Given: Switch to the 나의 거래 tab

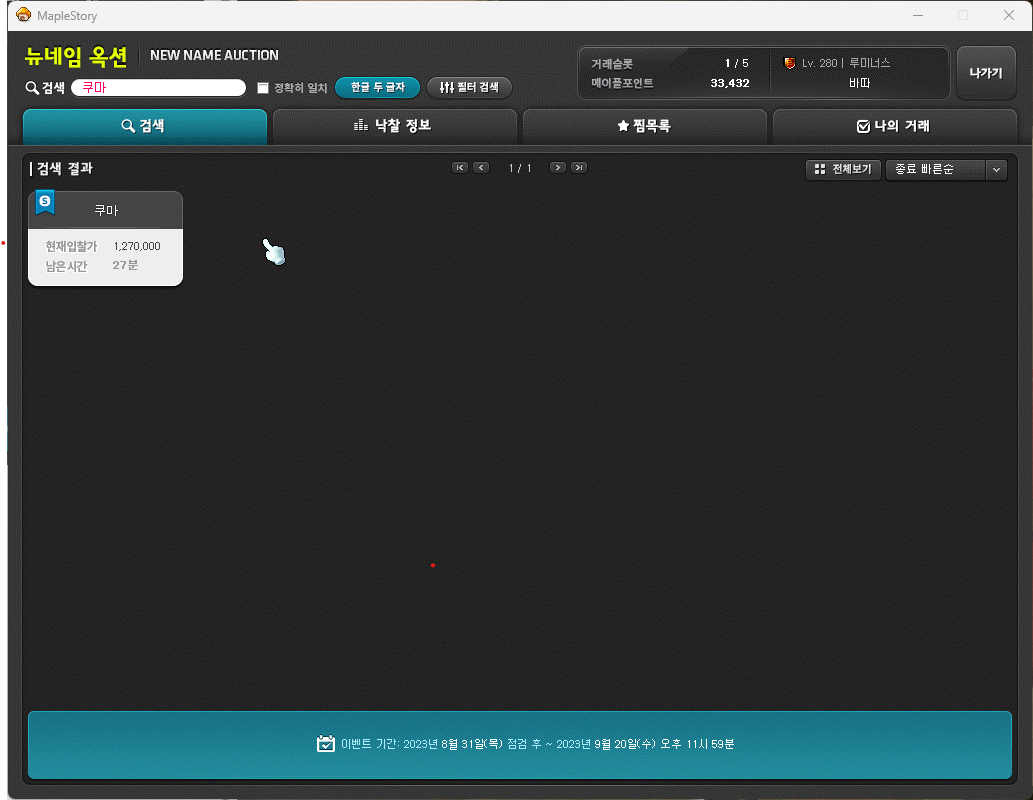Looking at the screenshot, I should 894,126.
